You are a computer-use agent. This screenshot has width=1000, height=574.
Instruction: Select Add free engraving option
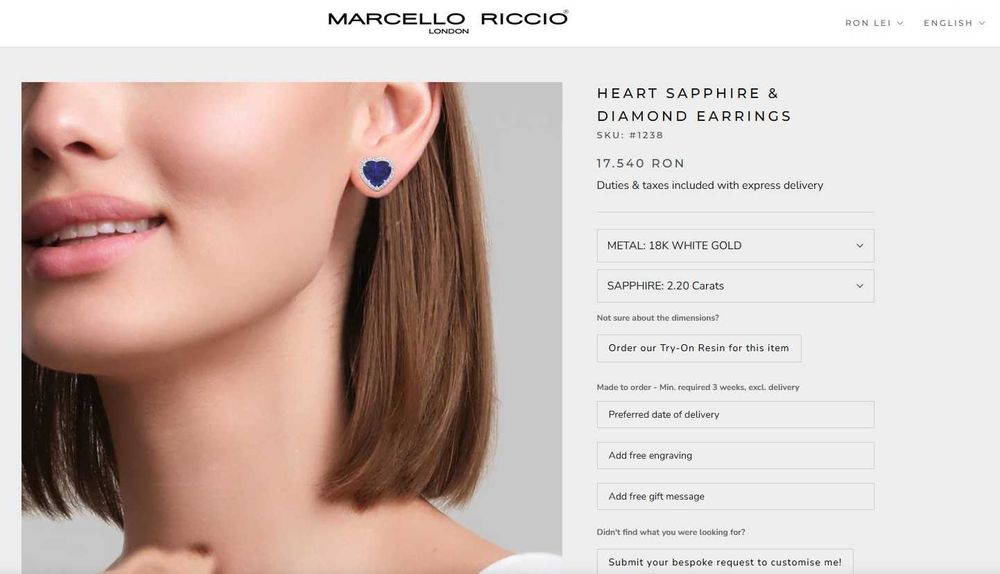pyautogui.click(x=735, y=455)
